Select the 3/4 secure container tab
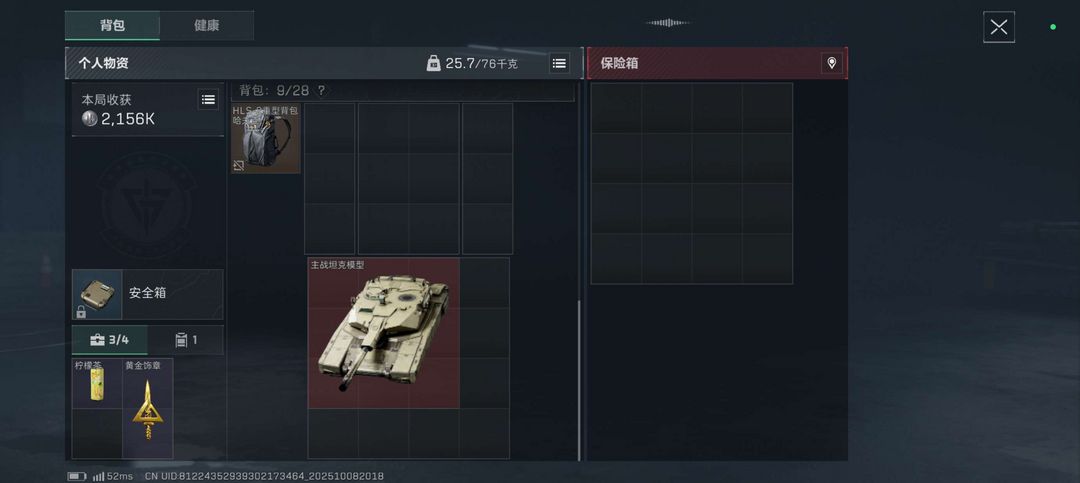Viewport: 1080px width, 483px height. 110,340
